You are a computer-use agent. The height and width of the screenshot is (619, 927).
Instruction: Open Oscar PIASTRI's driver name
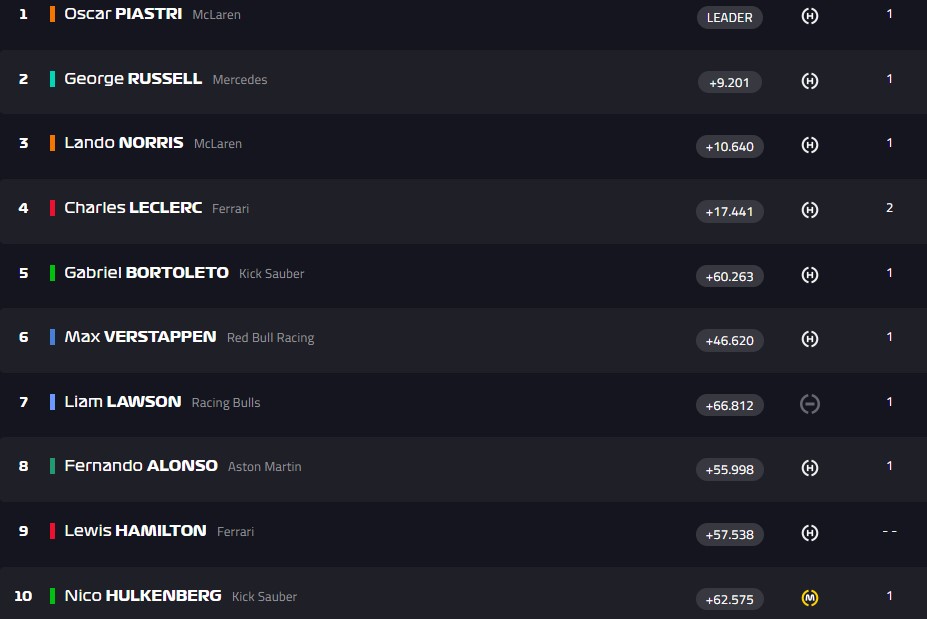123,15
